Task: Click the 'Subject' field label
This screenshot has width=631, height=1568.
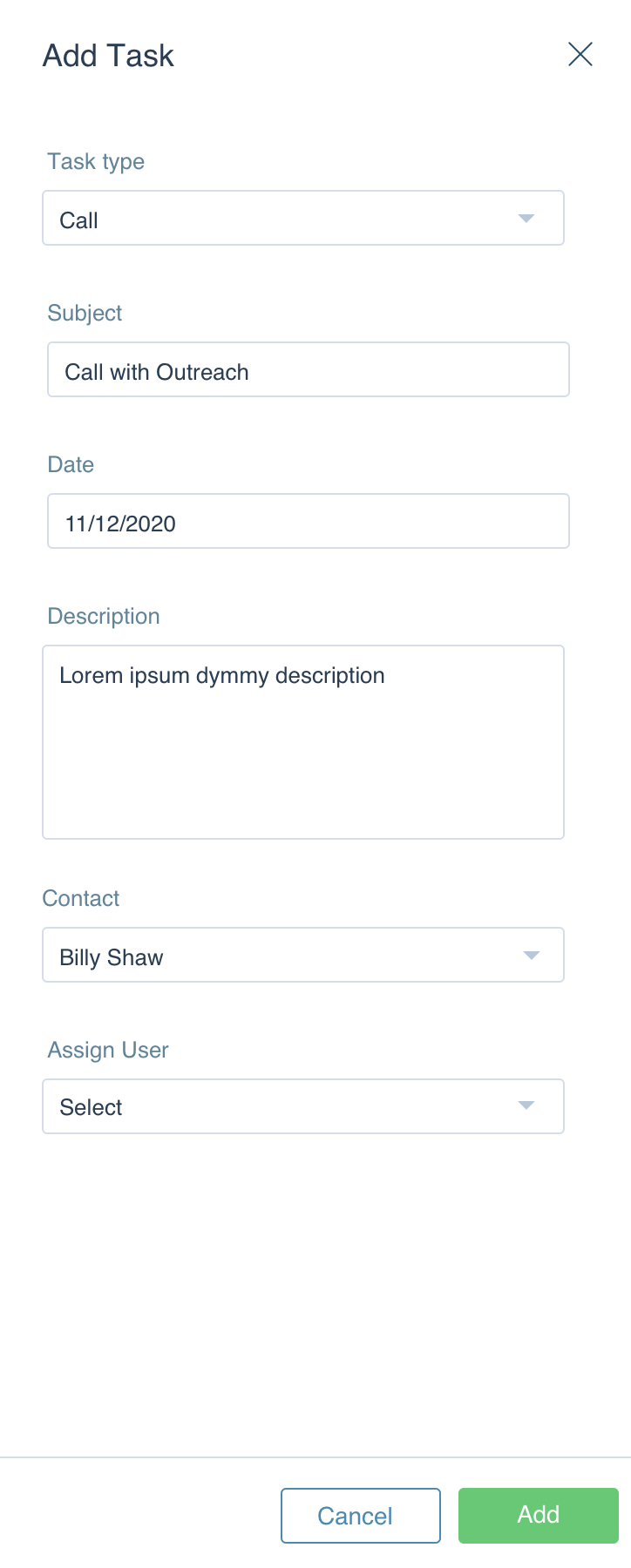Action: (85, 314)
